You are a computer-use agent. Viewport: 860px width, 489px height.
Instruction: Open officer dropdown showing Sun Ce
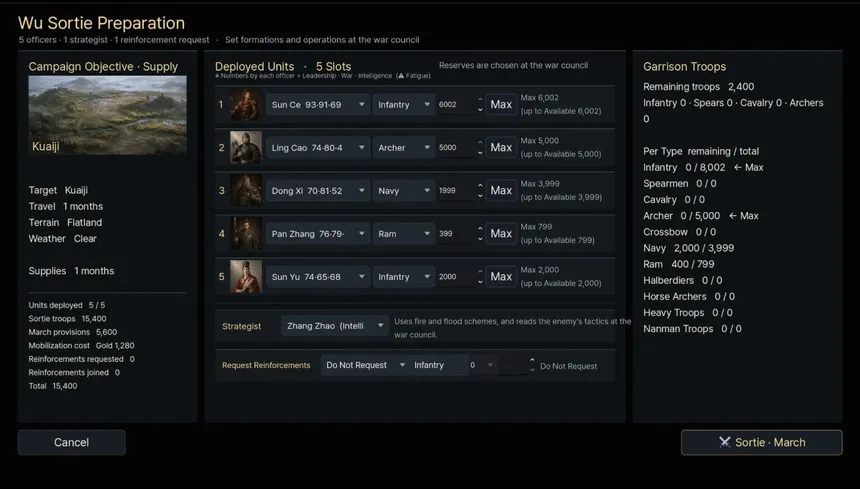coord(318,105)
